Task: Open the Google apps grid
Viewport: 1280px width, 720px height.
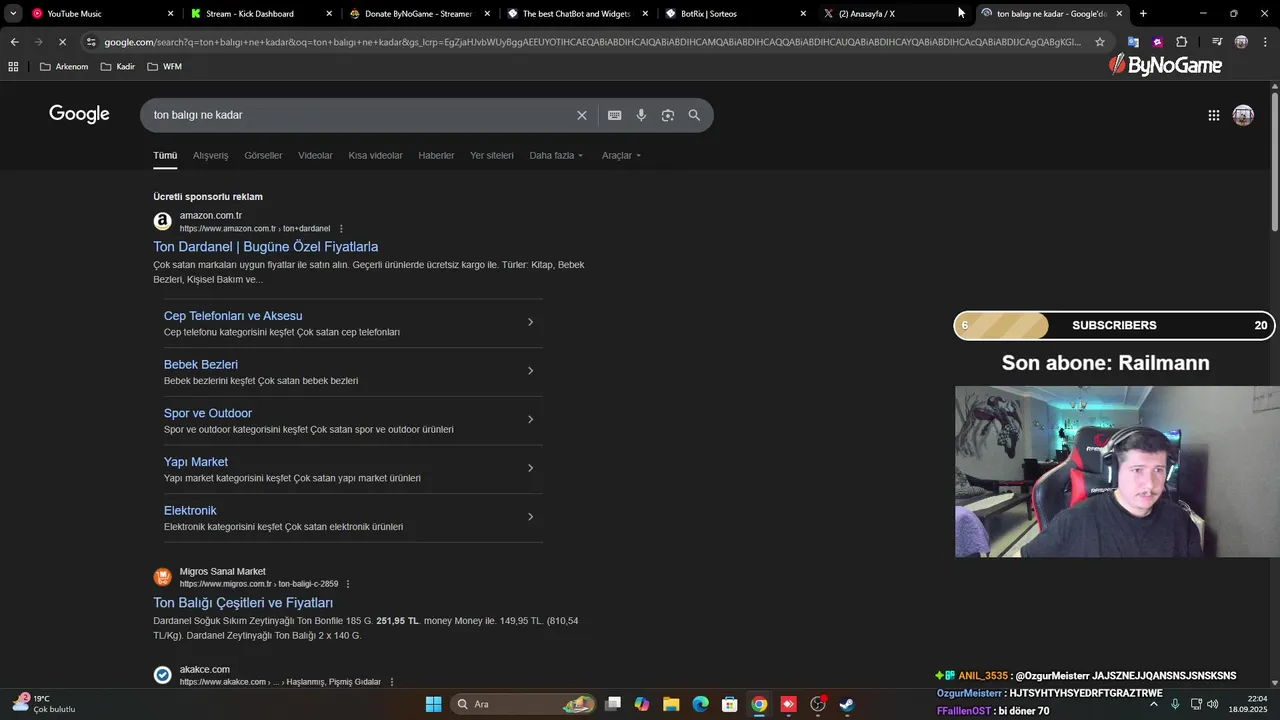Action: 1214,115
